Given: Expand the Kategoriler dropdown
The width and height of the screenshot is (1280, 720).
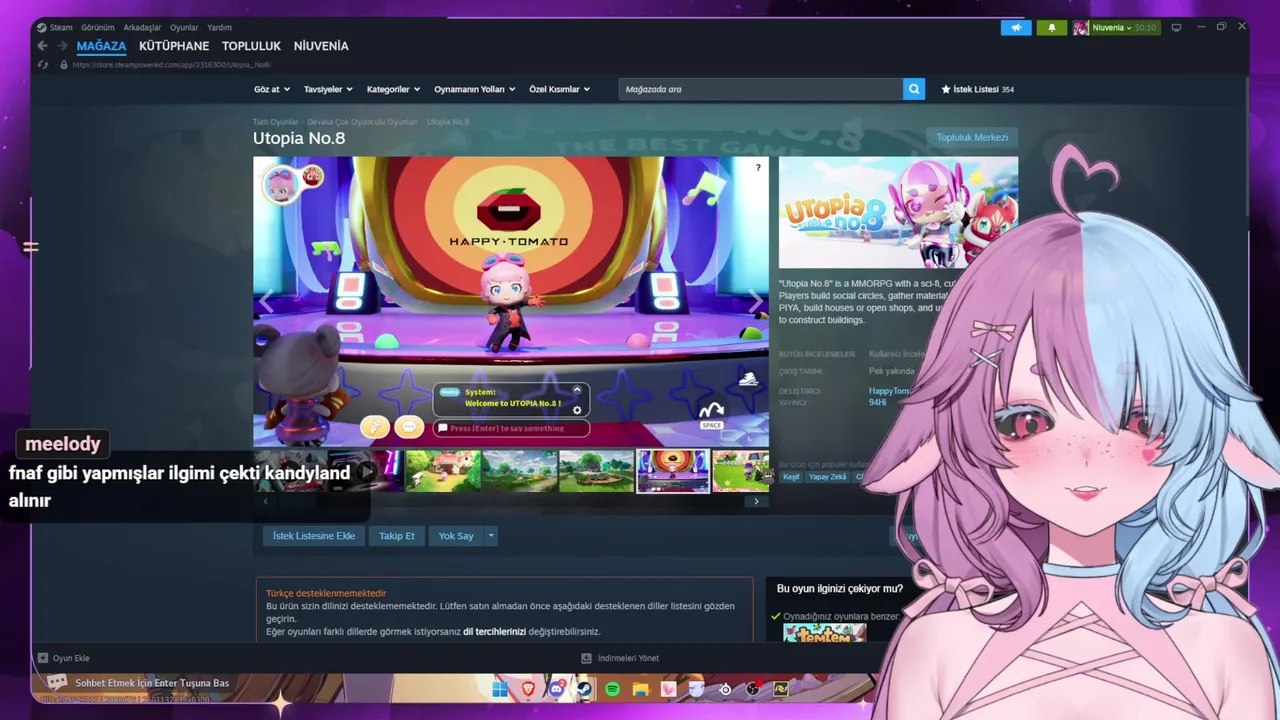Looking at the screenshot, I should 393,89.
